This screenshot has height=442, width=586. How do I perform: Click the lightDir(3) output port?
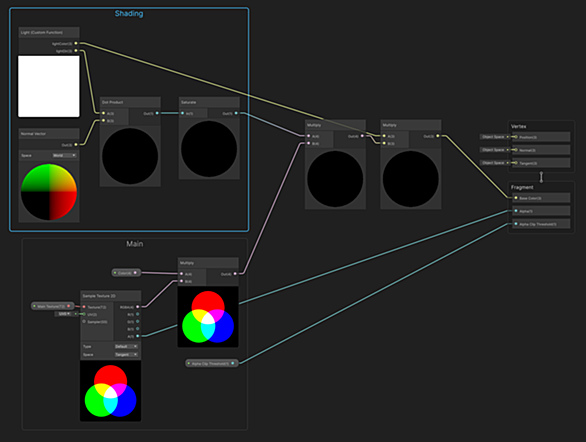coord(76,50)
